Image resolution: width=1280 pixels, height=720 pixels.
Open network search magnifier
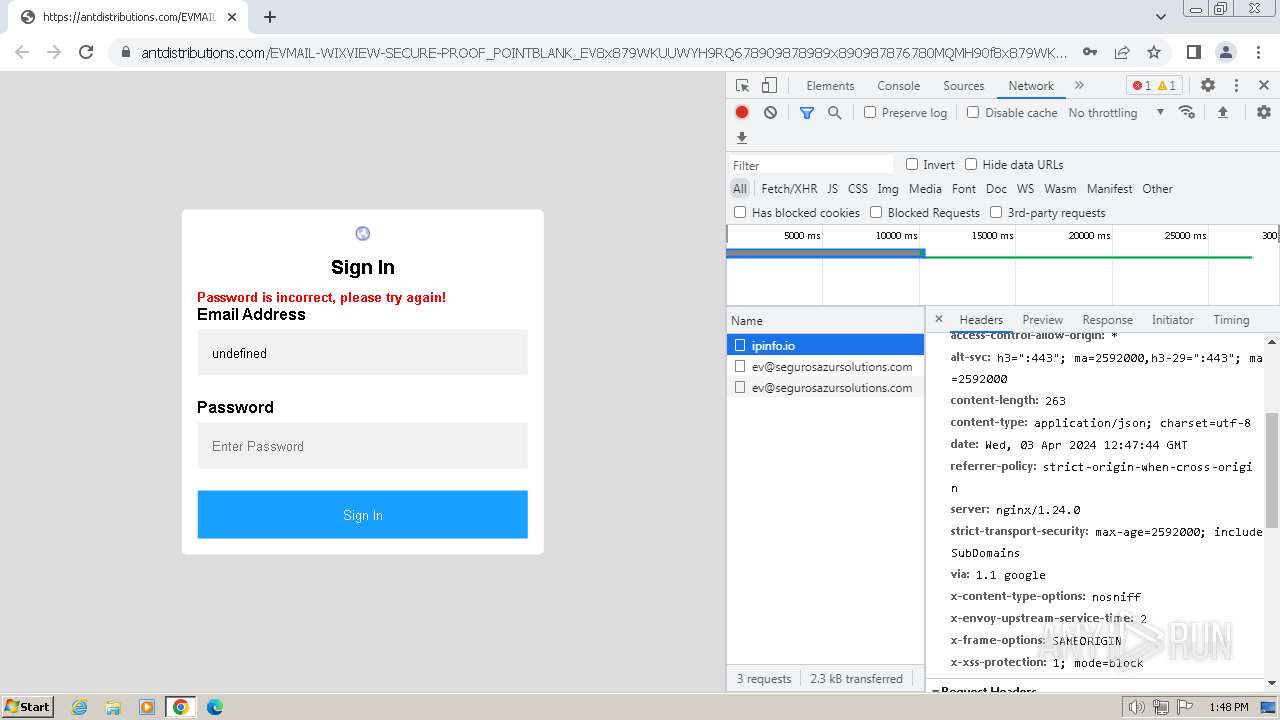point(835,113)
